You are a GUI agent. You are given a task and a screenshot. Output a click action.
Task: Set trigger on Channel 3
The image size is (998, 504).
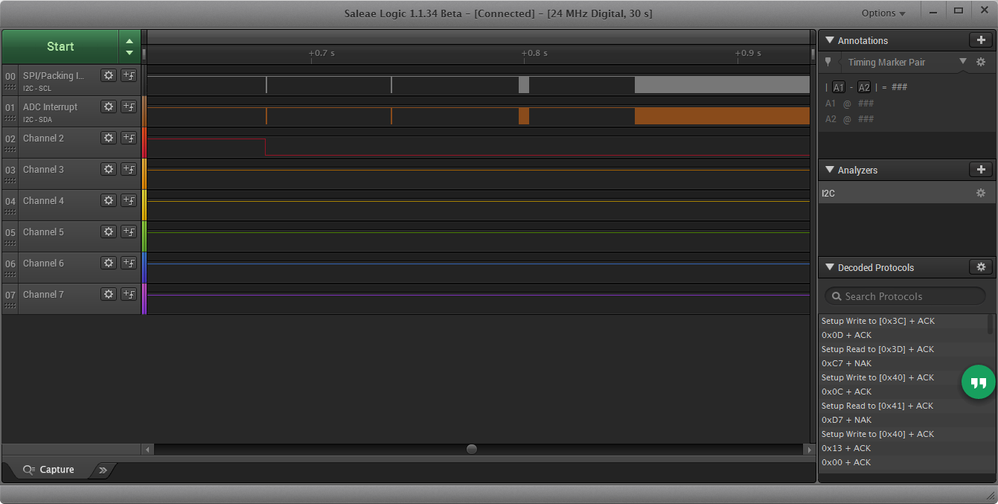129,169
